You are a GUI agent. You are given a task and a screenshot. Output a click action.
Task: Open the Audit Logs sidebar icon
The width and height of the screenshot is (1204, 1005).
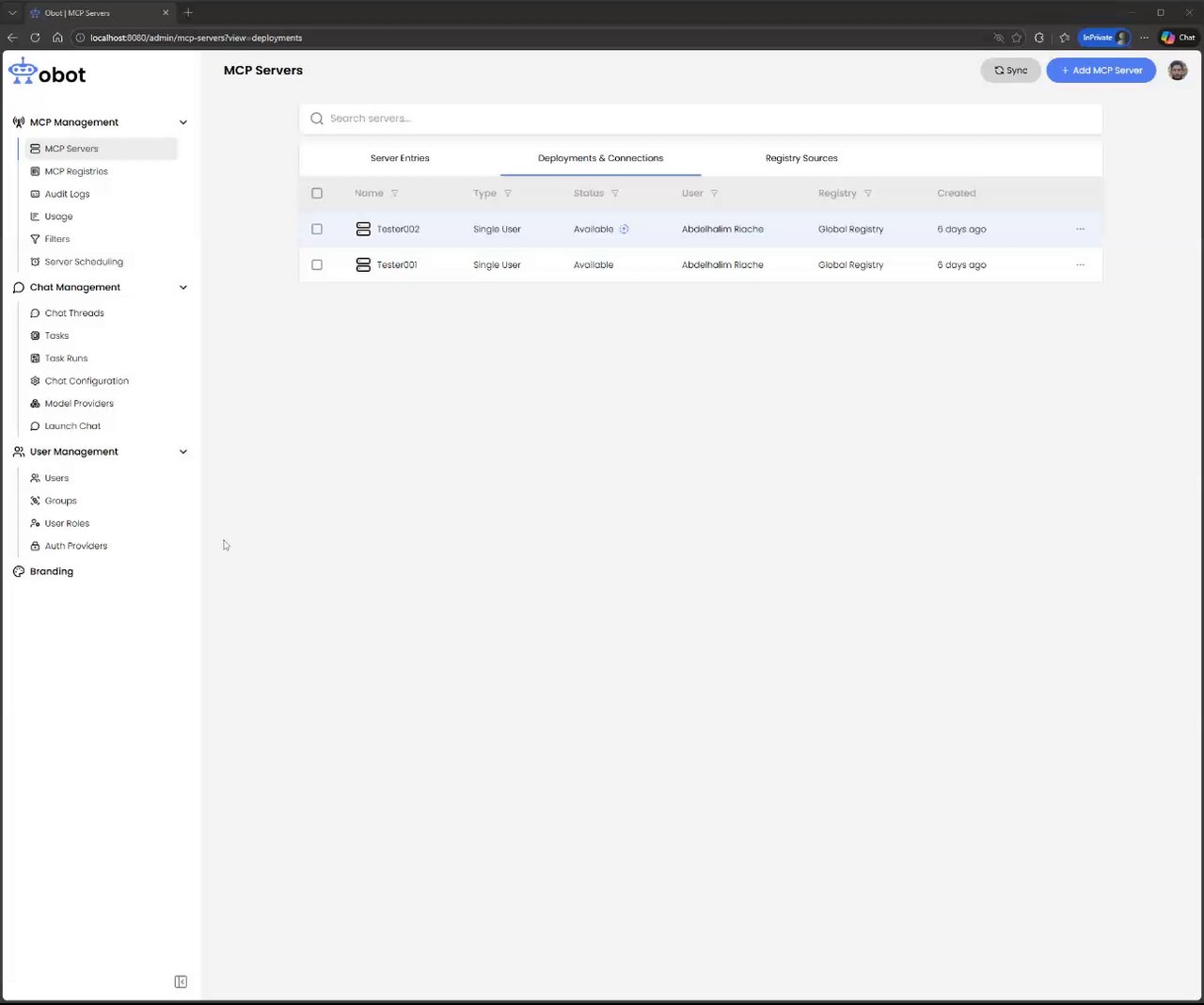35,194
